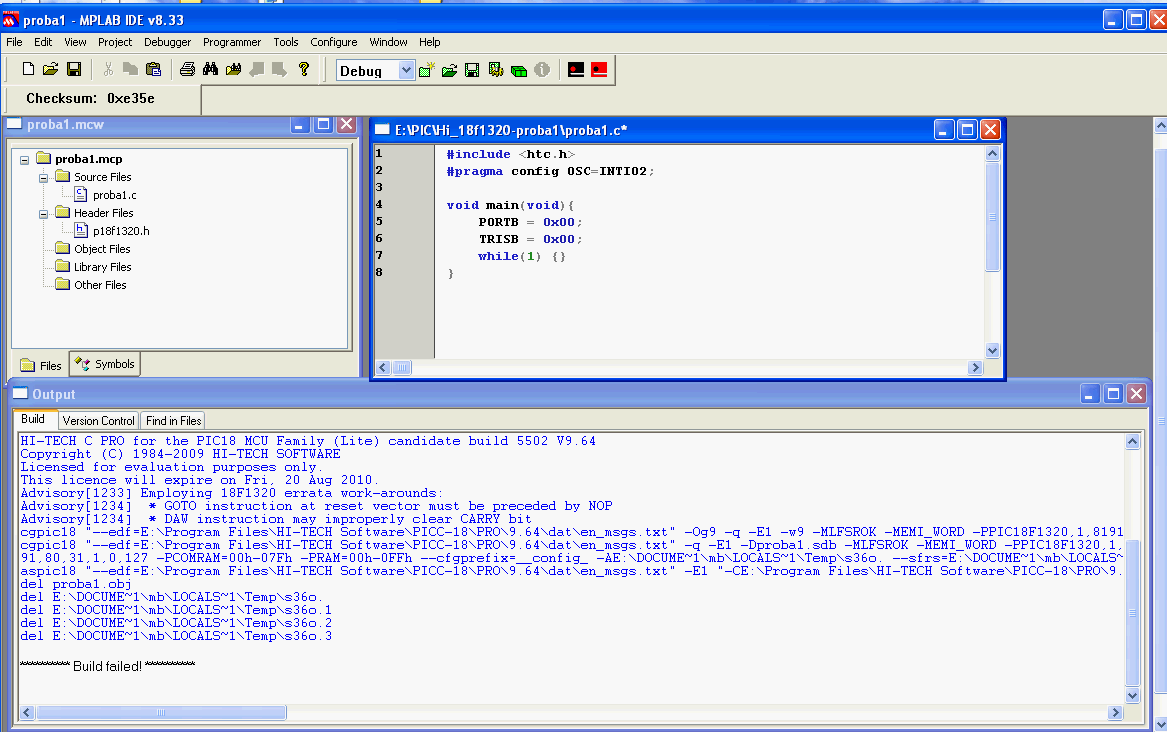Image resolution: width=1167 pixels, height=732 pixels.
Task: Open the View menu
Action: (75, 42)
